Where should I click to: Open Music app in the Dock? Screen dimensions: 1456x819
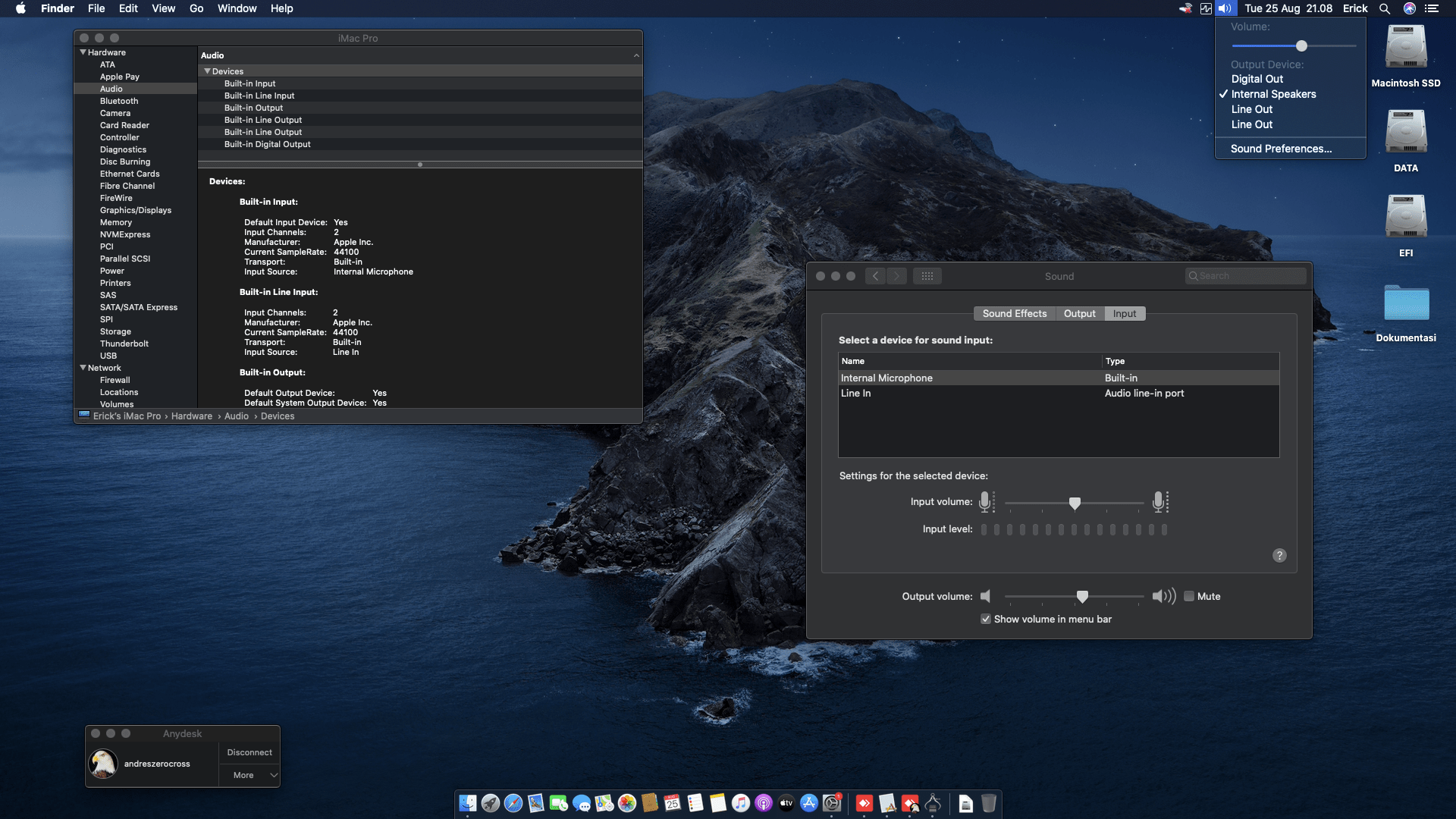pos(741,803)
